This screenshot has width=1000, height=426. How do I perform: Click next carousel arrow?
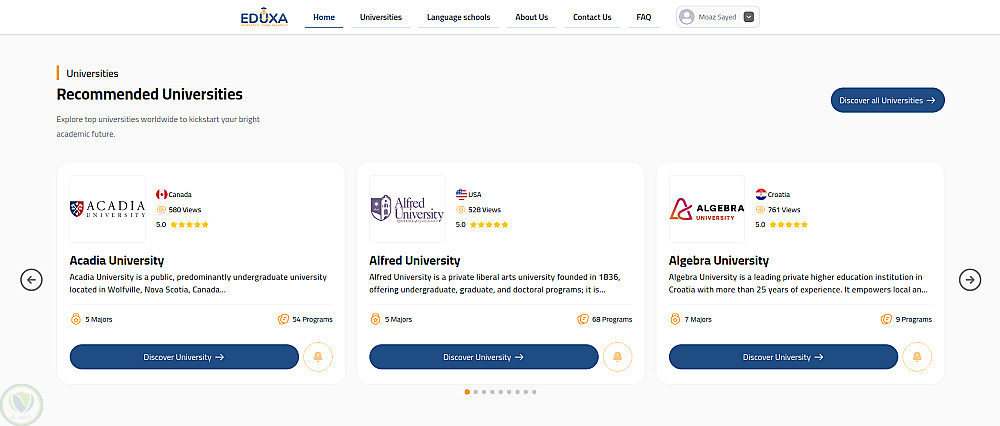[x=969, y=280]
